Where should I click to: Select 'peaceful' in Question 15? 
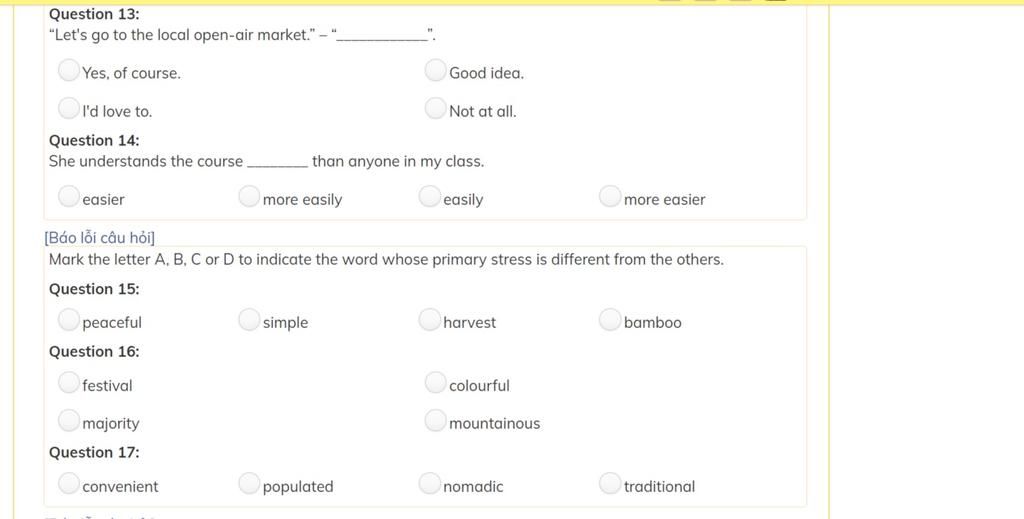69,319
